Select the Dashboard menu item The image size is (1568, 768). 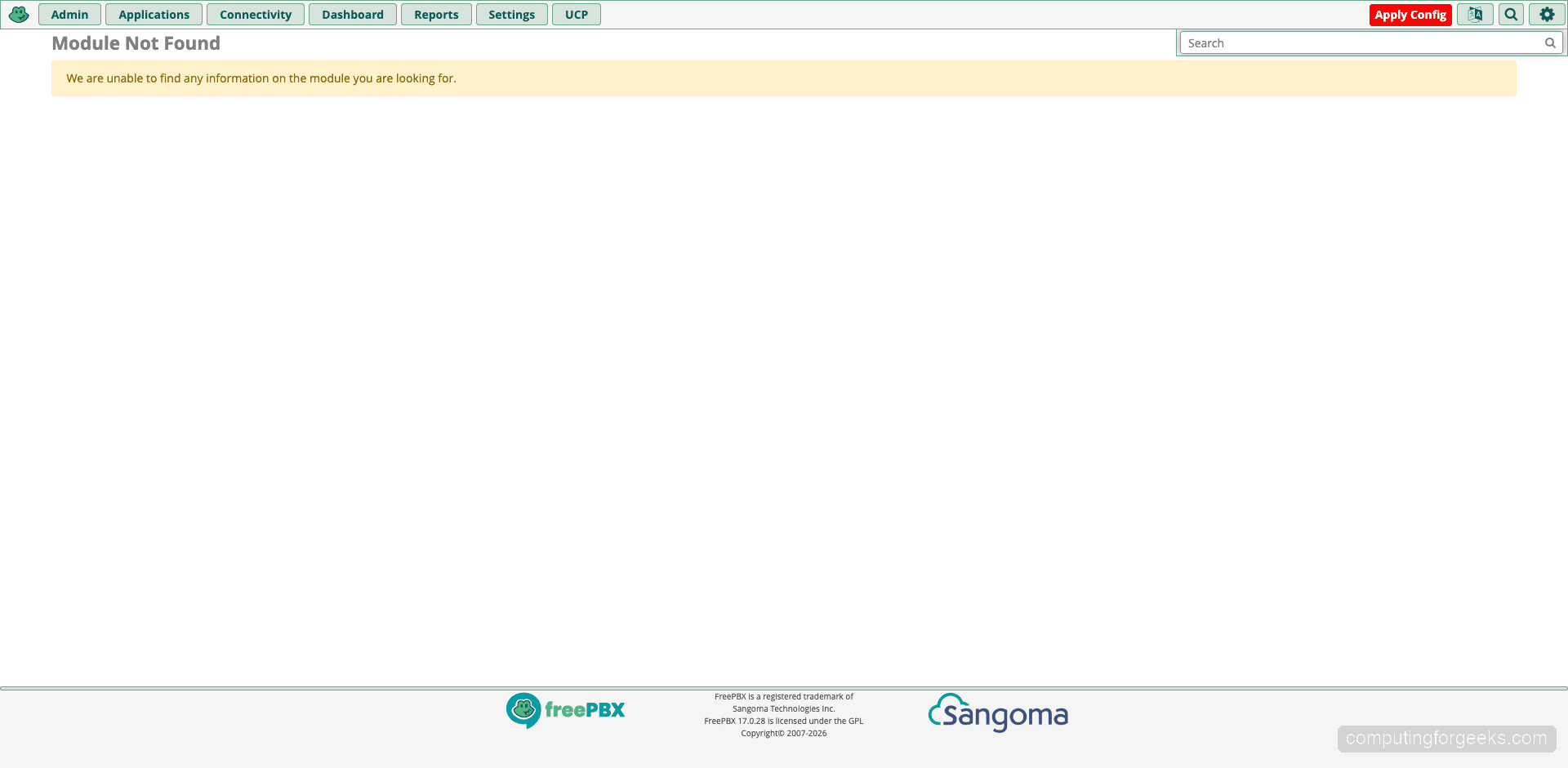(352, 14)
